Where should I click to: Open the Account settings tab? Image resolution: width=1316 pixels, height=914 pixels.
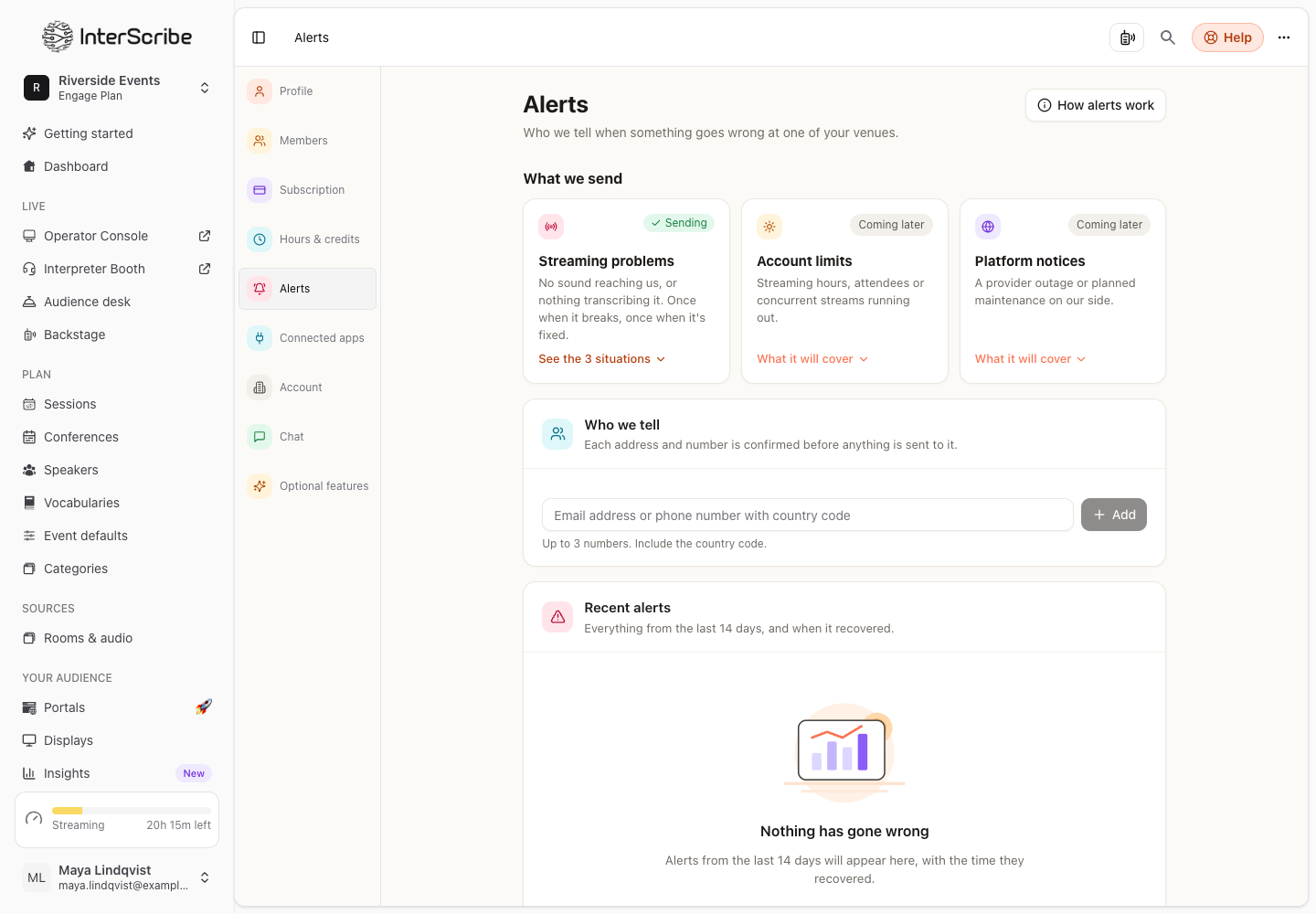tap(307, 388)
